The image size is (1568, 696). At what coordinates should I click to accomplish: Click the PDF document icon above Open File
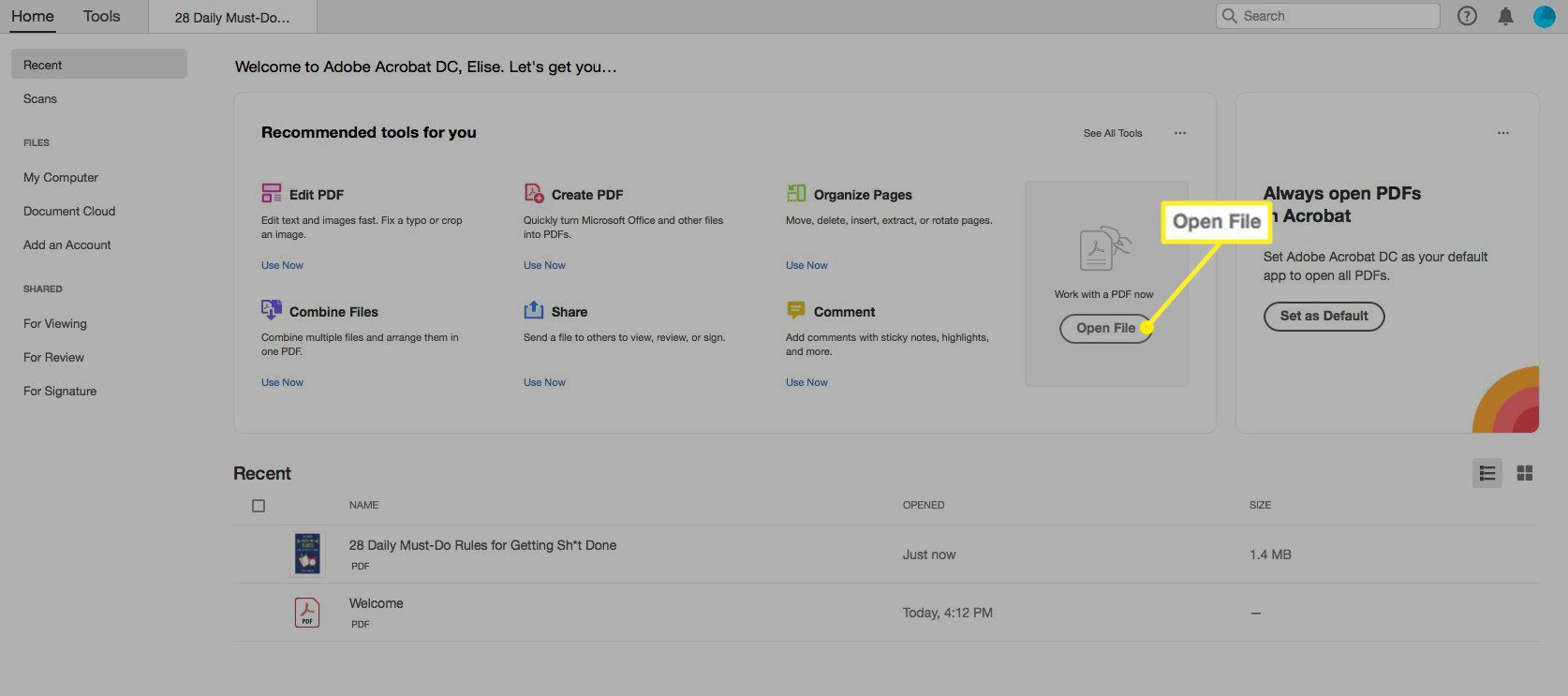1105,249
